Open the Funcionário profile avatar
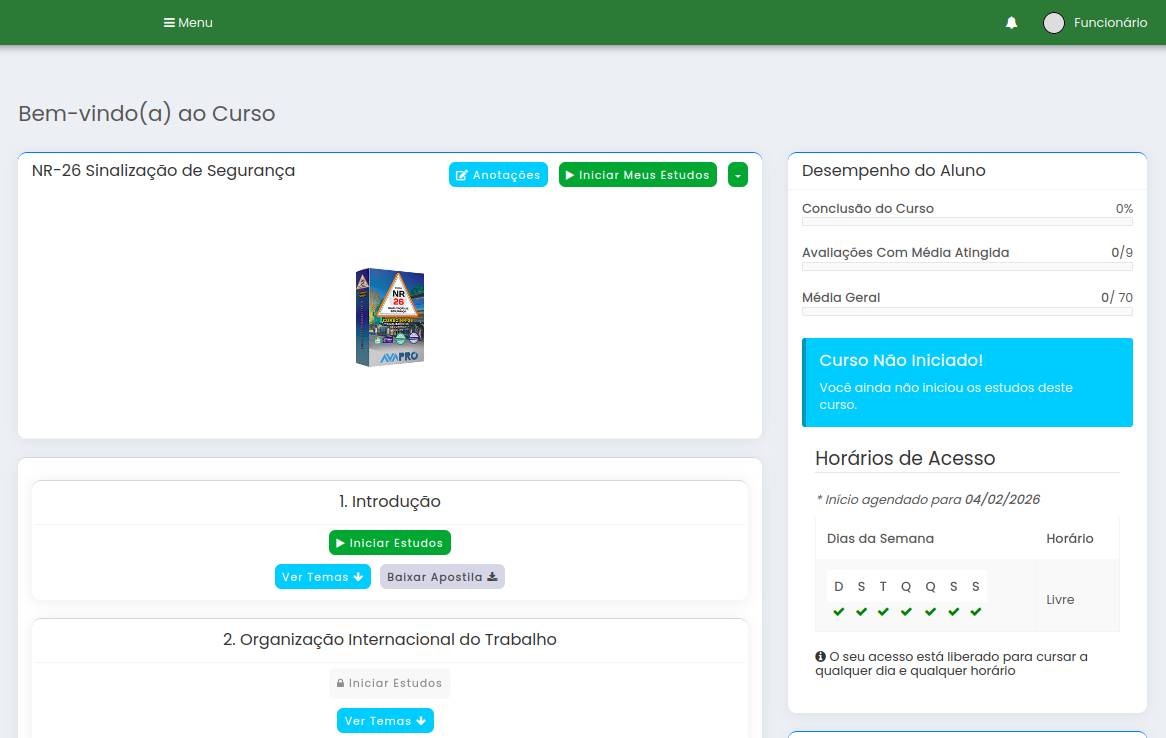This screenshot has height=738, width=1166. (1056, 22)
